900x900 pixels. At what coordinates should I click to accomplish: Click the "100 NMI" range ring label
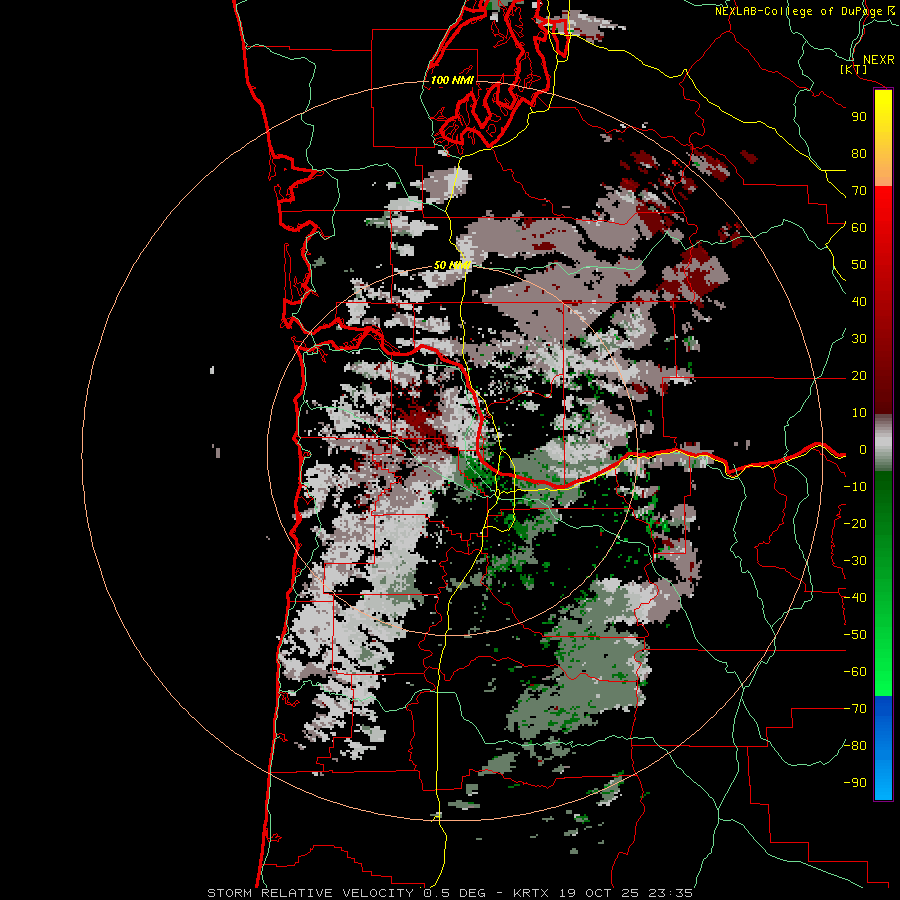pyautogui.click(x=452, y=80)
